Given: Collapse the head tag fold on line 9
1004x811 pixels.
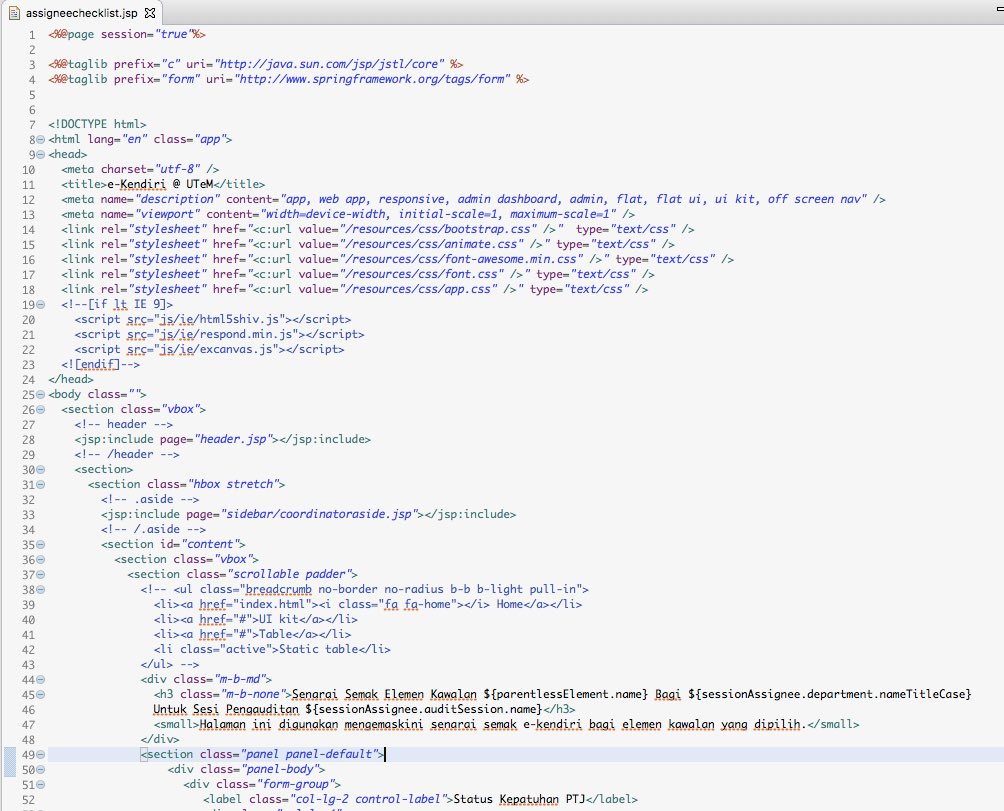Looking at the screenshot, I should coord(41,154).
